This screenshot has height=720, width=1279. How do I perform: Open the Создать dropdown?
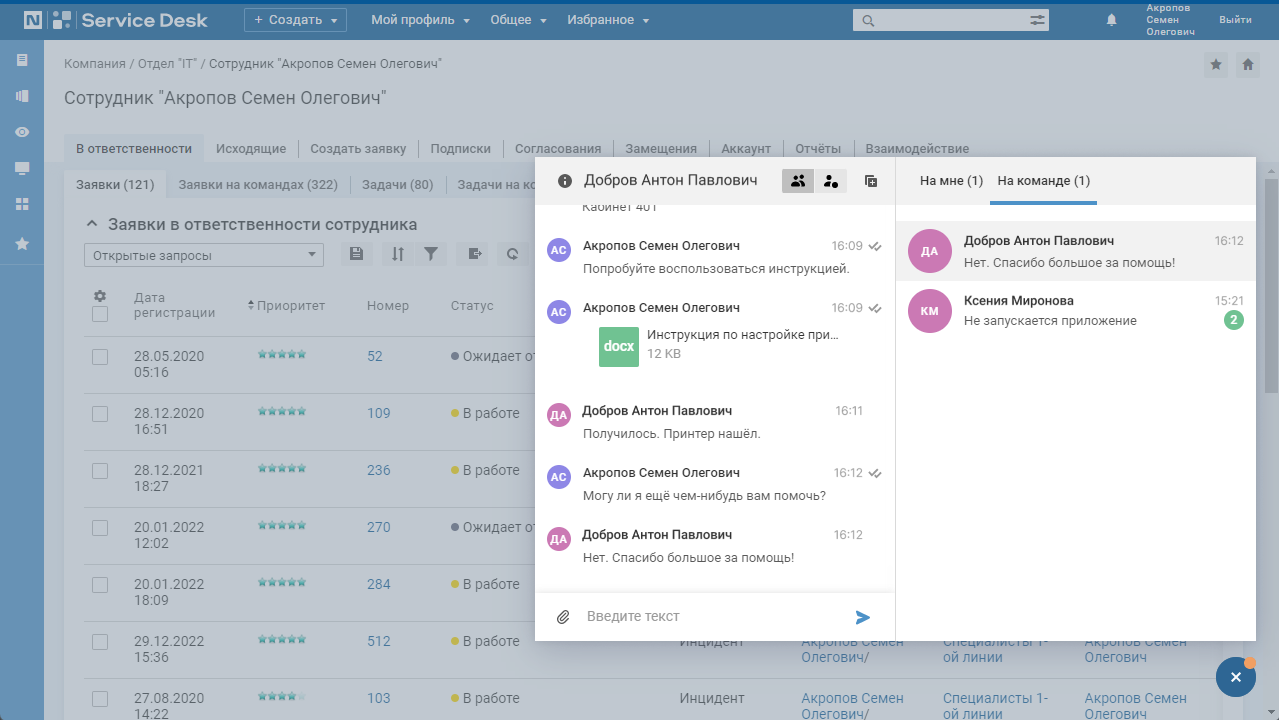click(x=295, y=20)
